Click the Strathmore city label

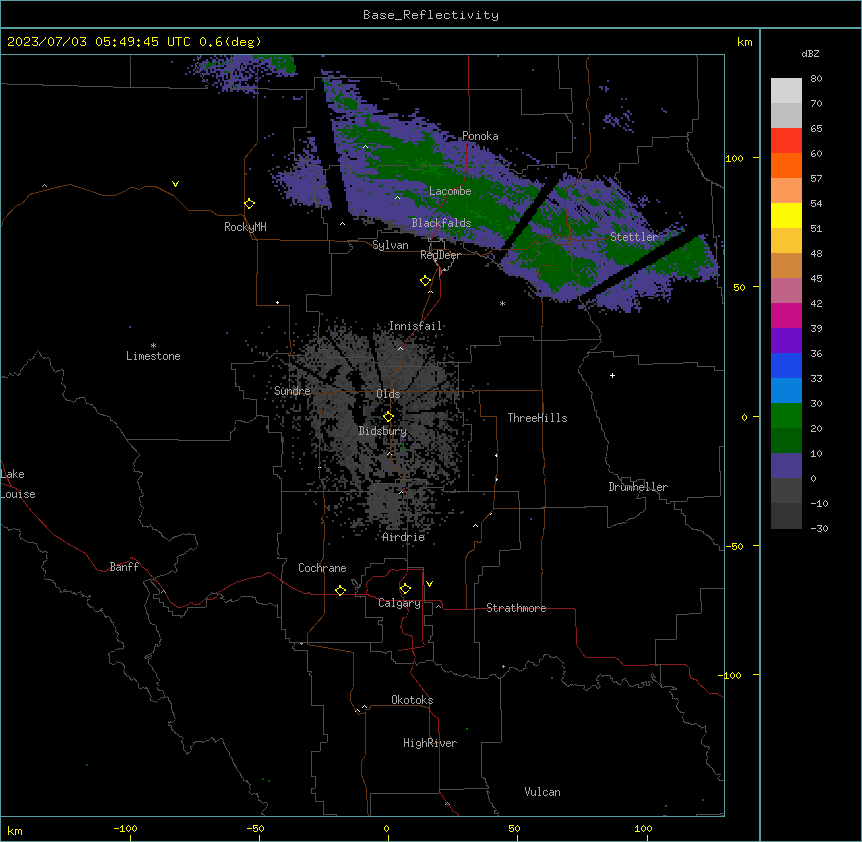click(516, 608)
